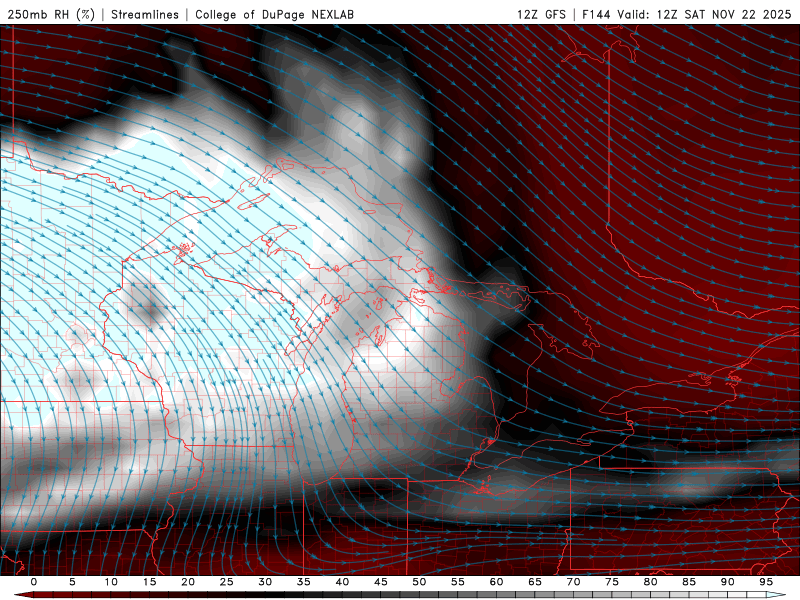Click the colorbar label '30'
Screen dimensions: 800x600
click(265, 582)
